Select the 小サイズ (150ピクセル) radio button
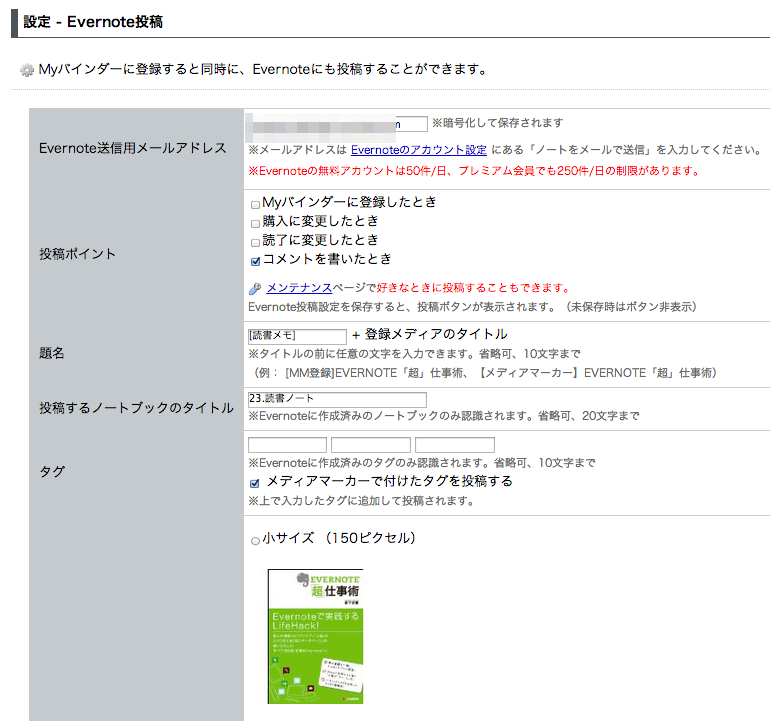 (255, 540)
